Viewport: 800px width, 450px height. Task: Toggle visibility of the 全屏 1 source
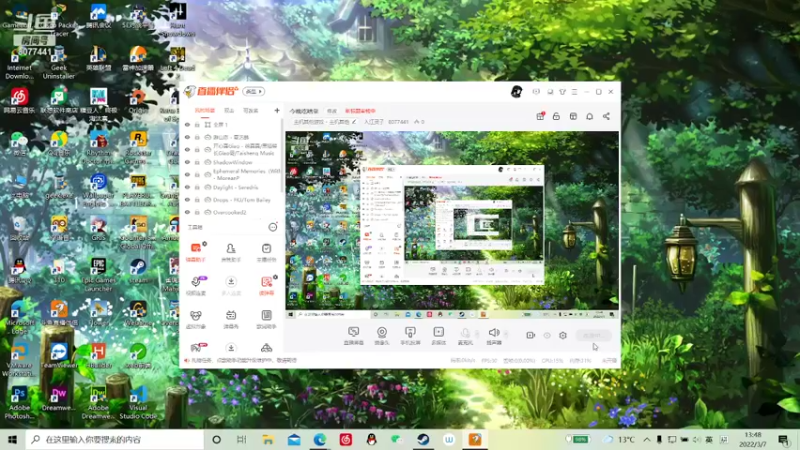tap(187, 124)
